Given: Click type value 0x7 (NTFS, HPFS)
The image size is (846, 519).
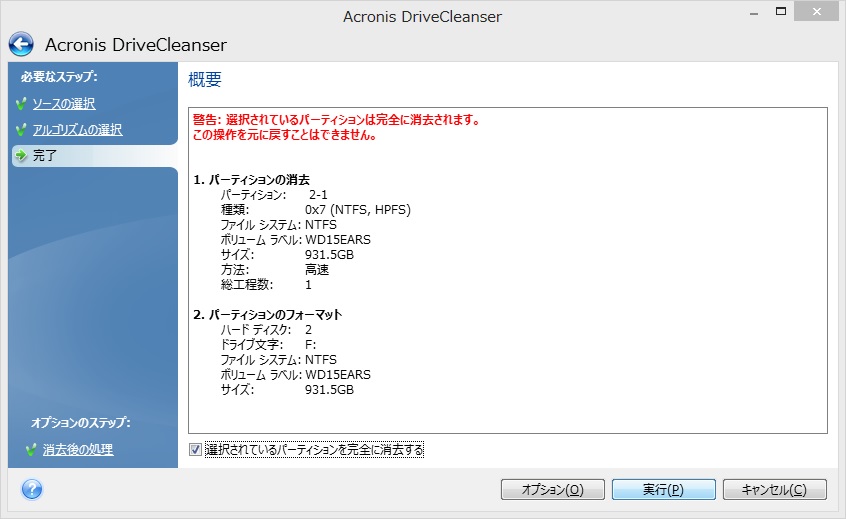Looking at the screenshot, I should pos(358,210).
